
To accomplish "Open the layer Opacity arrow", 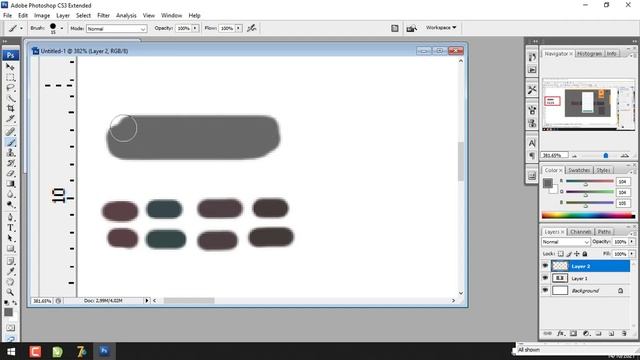I will point(632,242).
